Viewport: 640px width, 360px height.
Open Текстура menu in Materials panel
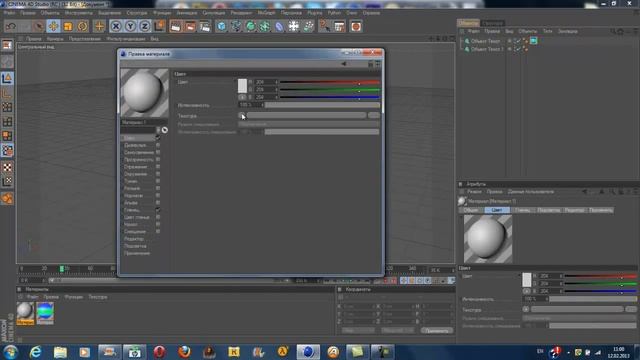click(x=98, y=297)
